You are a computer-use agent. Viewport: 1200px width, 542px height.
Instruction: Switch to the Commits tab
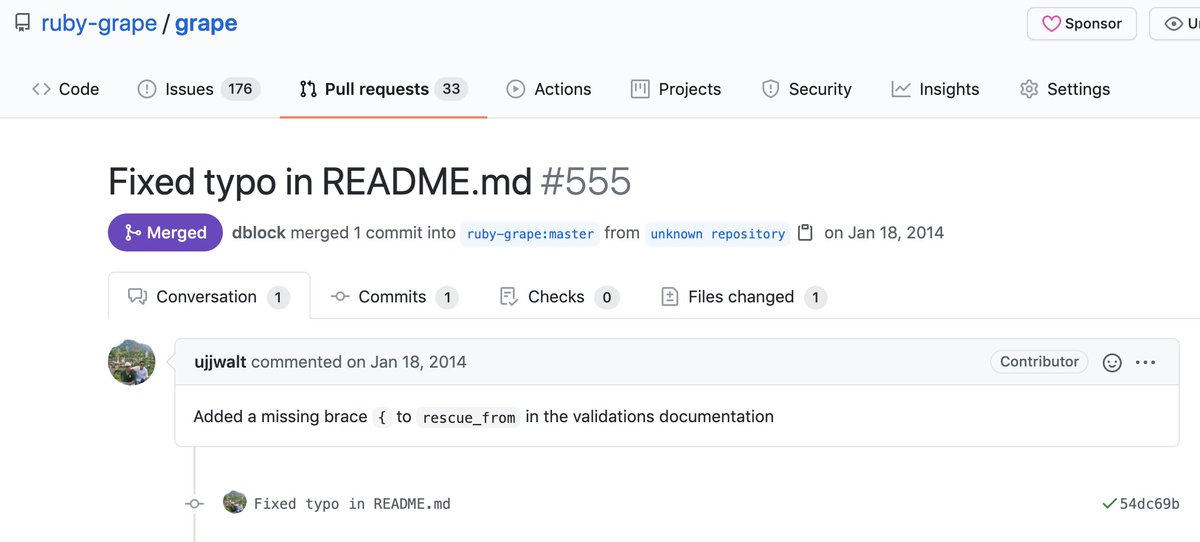(x=394, y=297)
